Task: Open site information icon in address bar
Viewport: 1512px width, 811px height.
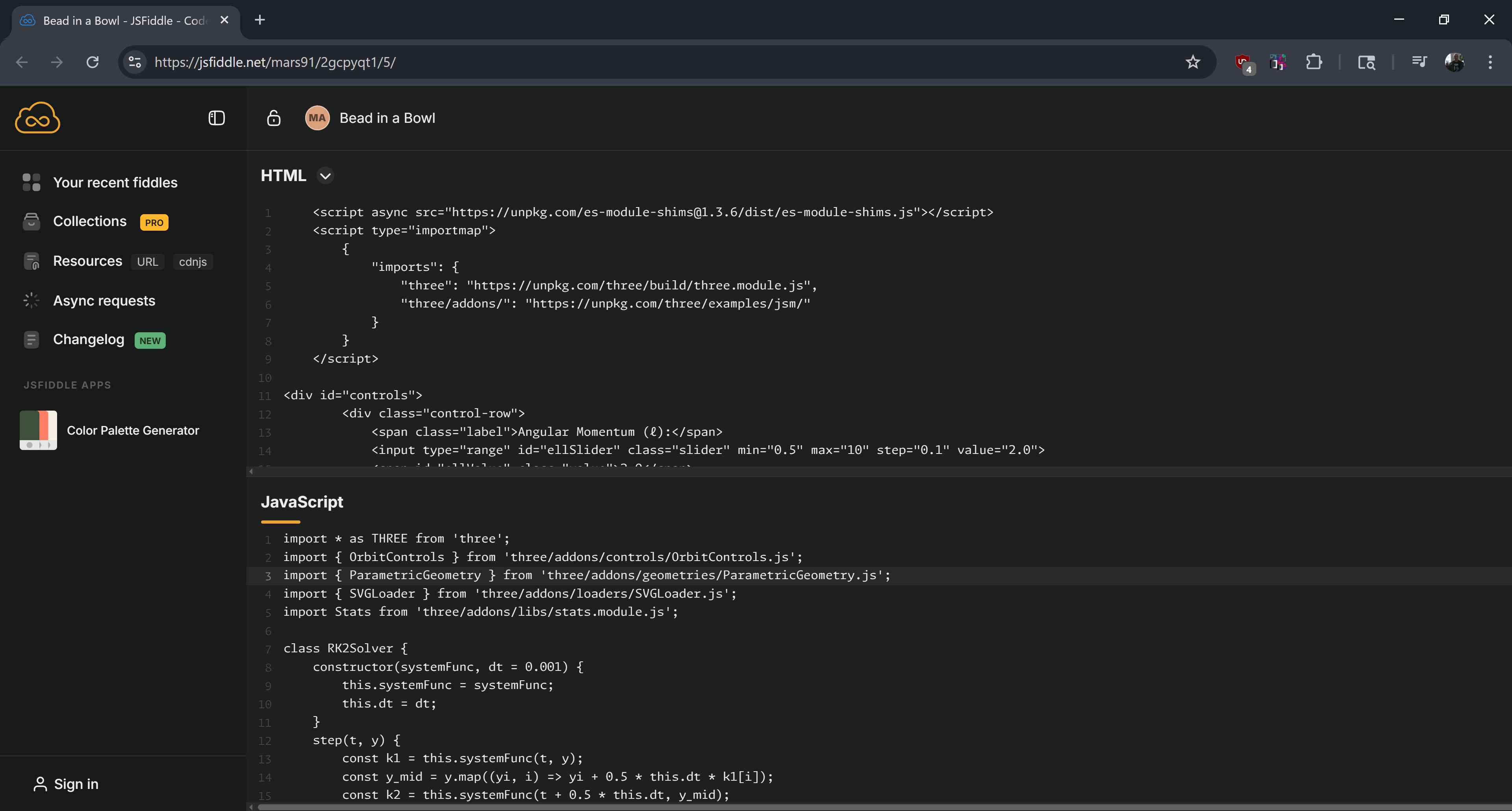Action: click(134, 62)
